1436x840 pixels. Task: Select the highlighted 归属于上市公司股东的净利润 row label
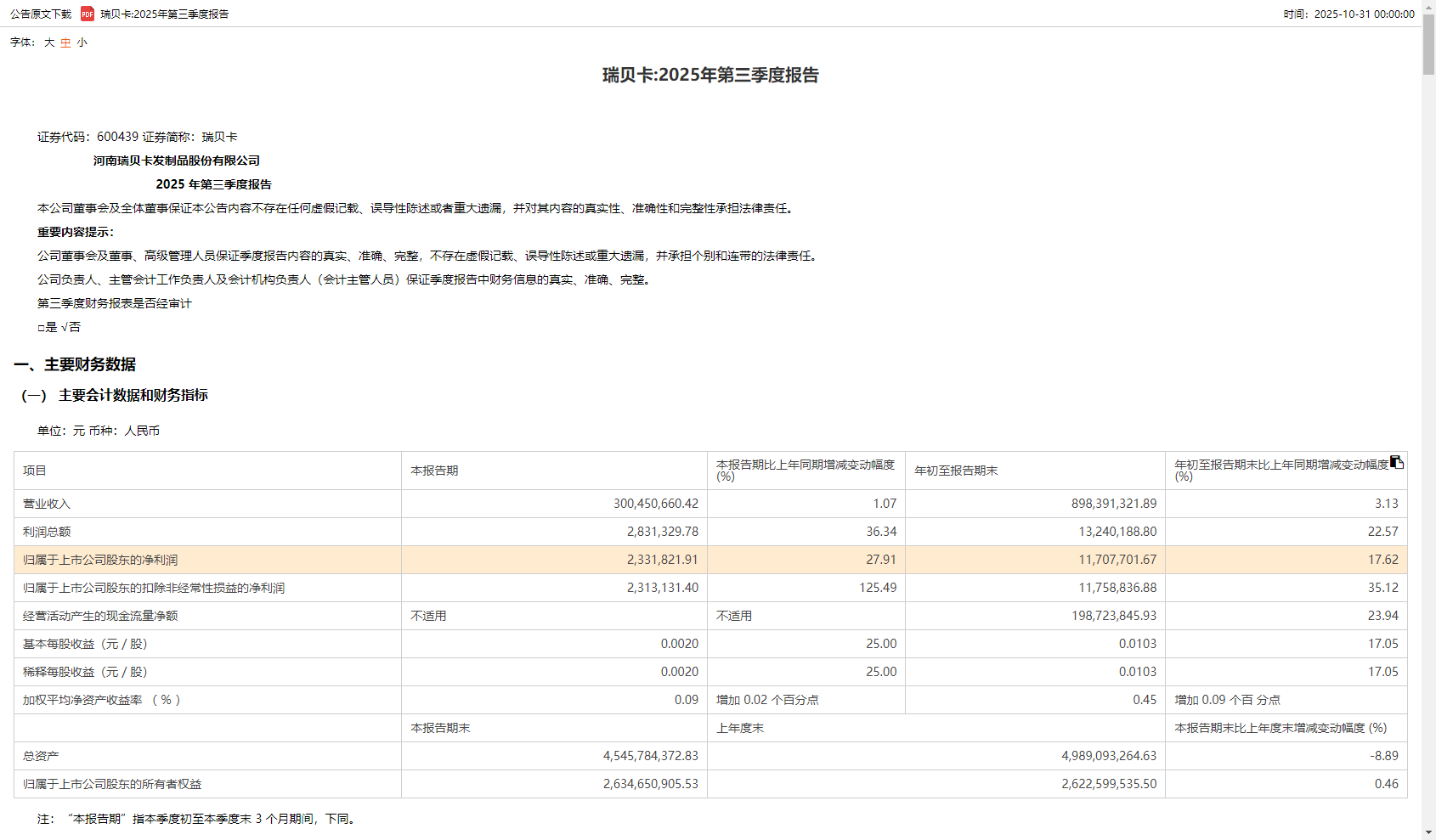tap(100, 560)
